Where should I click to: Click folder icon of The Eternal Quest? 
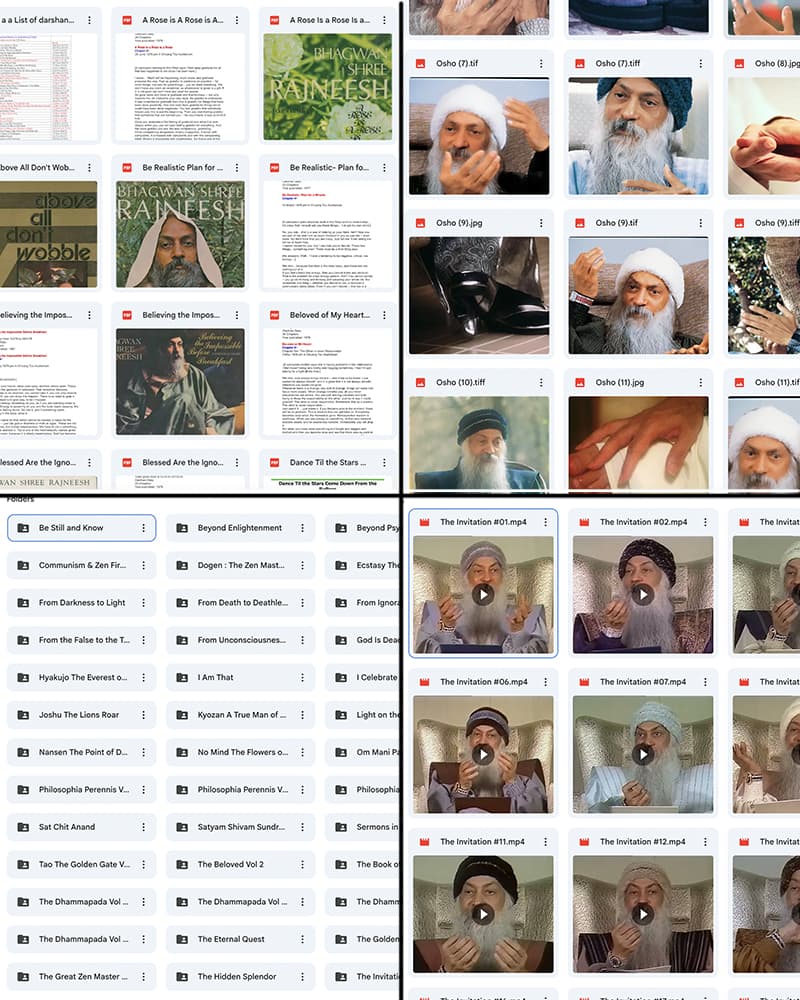(182, 939)
